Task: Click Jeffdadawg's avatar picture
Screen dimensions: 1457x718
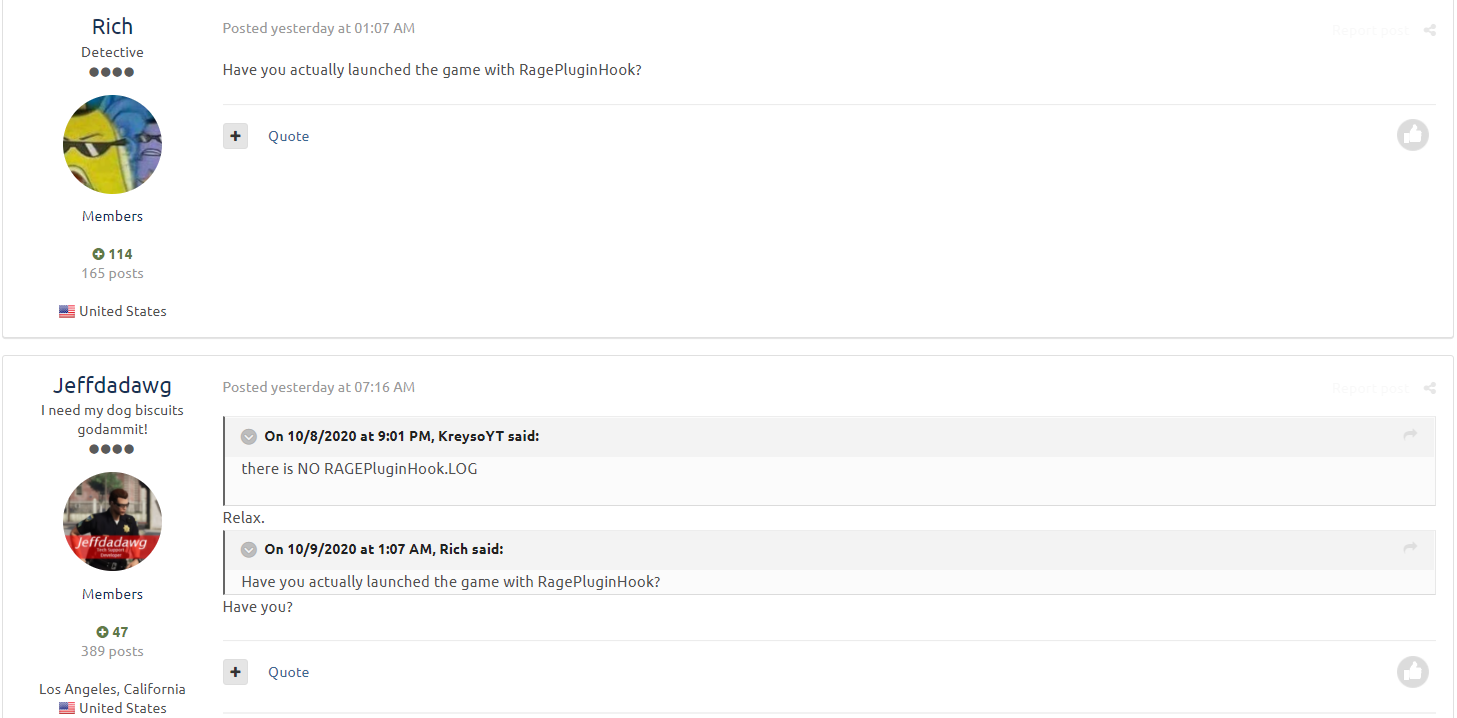Action: [x=112, y=522]
